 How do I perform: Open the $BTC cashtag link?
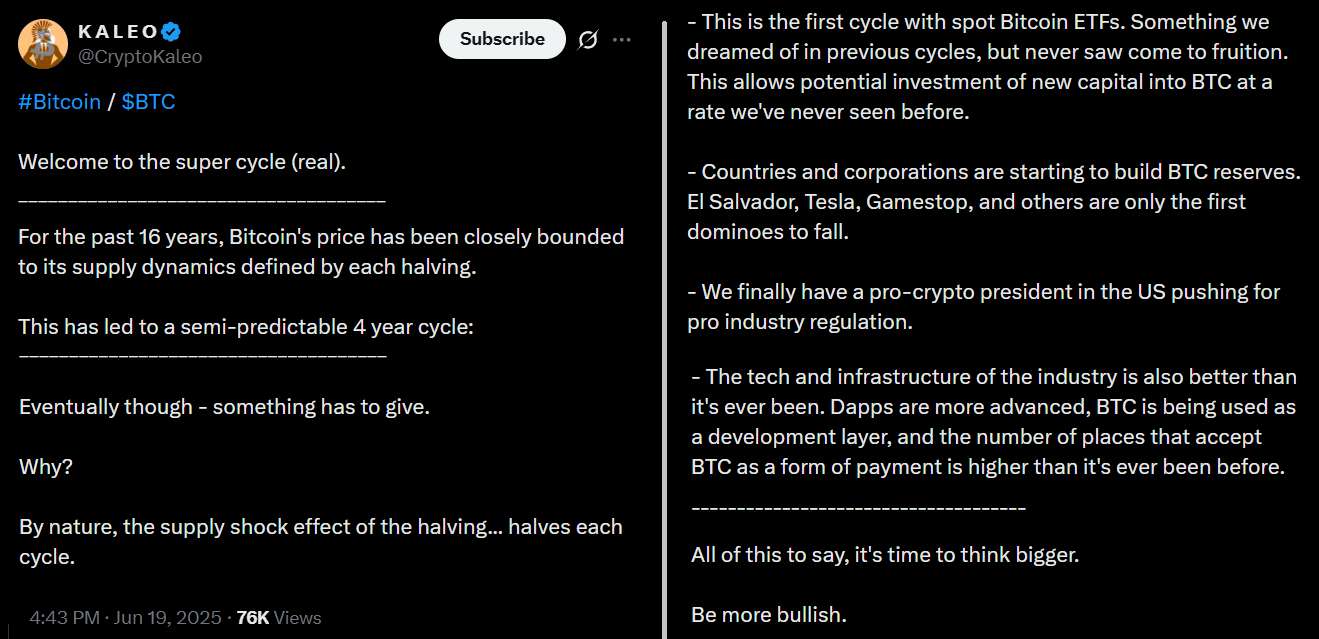click(x=148, y=102)
